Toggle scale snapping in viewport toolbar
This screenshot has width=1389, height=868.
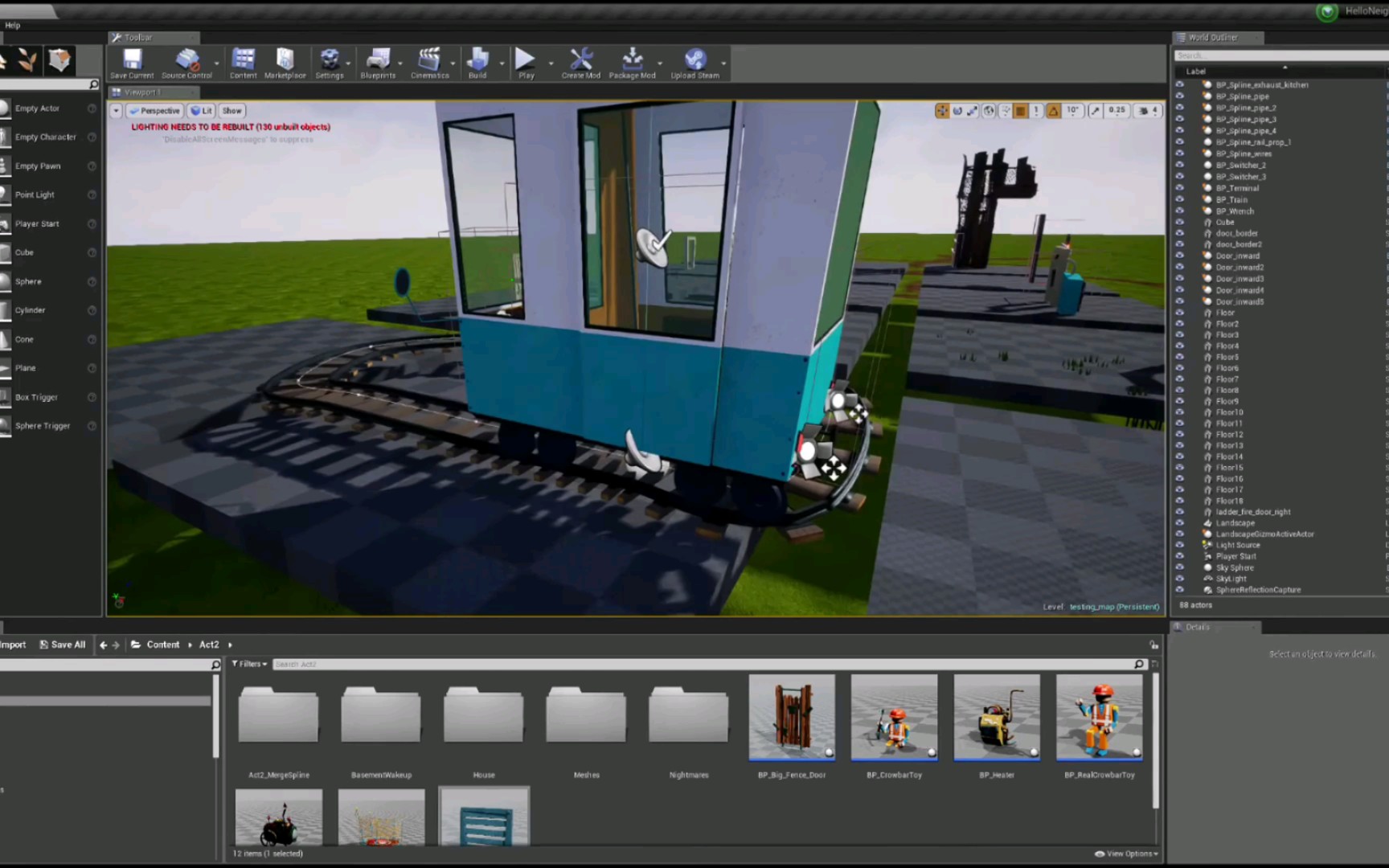click(x=1095, y=111)
